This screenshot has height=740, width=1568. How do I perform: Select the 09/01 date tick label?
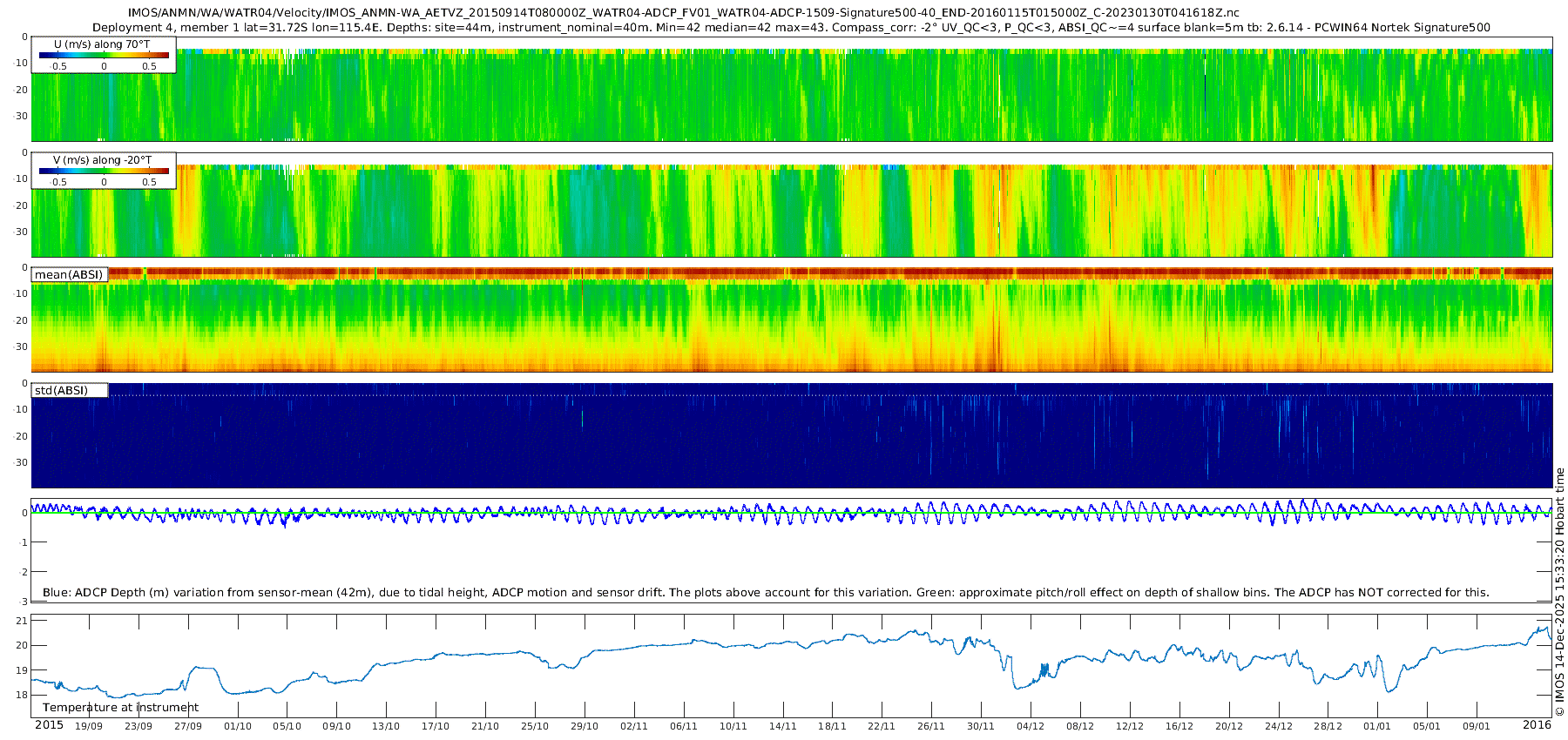[1477, 727]
